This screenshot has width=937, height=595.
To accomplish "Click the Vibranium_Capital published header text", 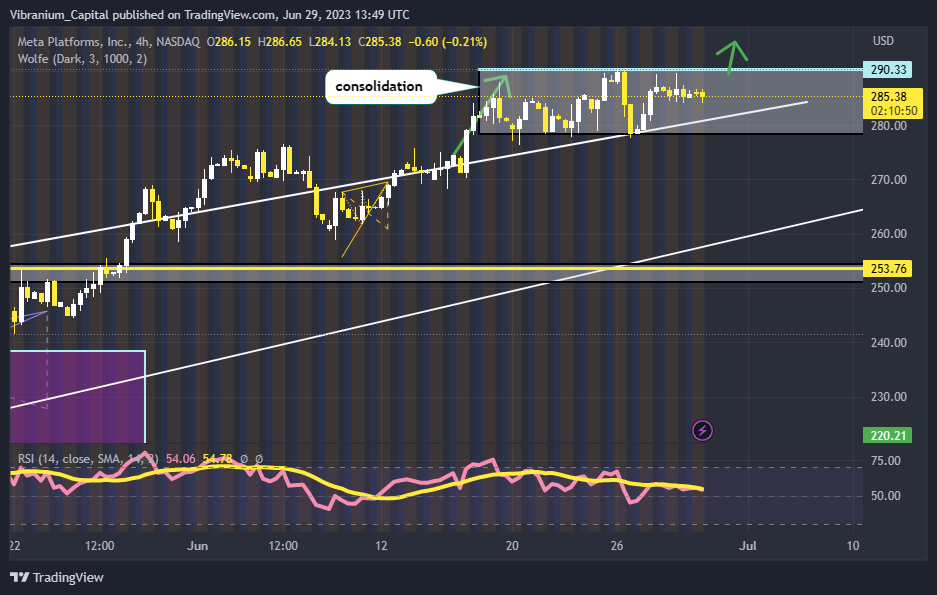I will (x=210, y=14).
